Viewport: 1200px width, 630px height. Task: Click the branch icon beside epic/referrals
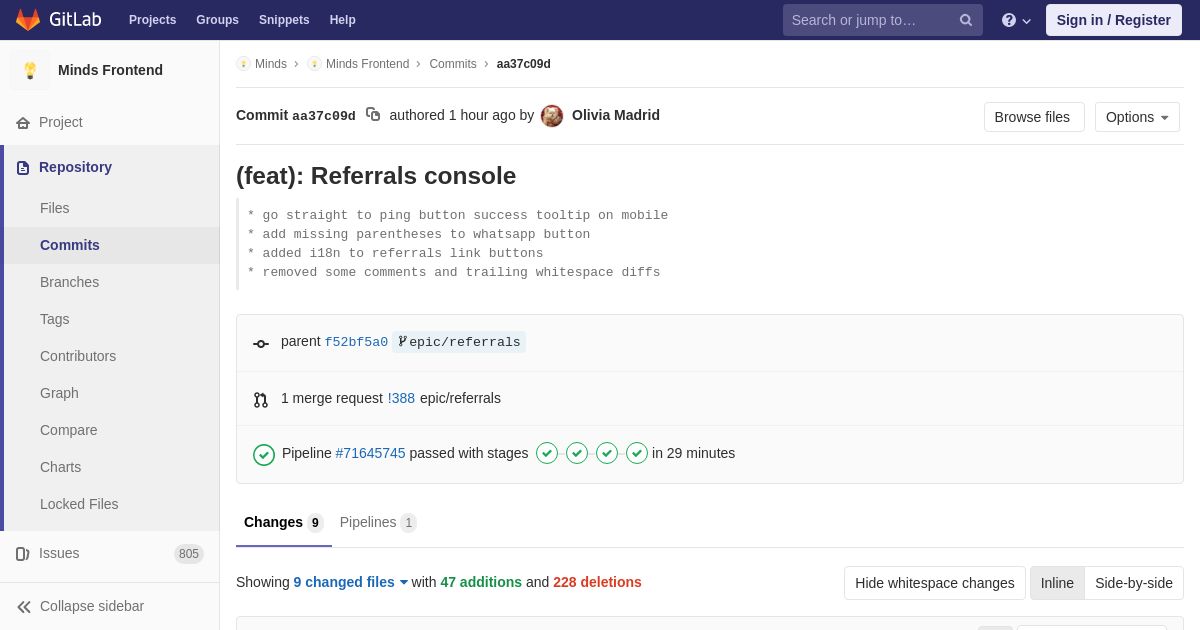(x=402, y=342)
